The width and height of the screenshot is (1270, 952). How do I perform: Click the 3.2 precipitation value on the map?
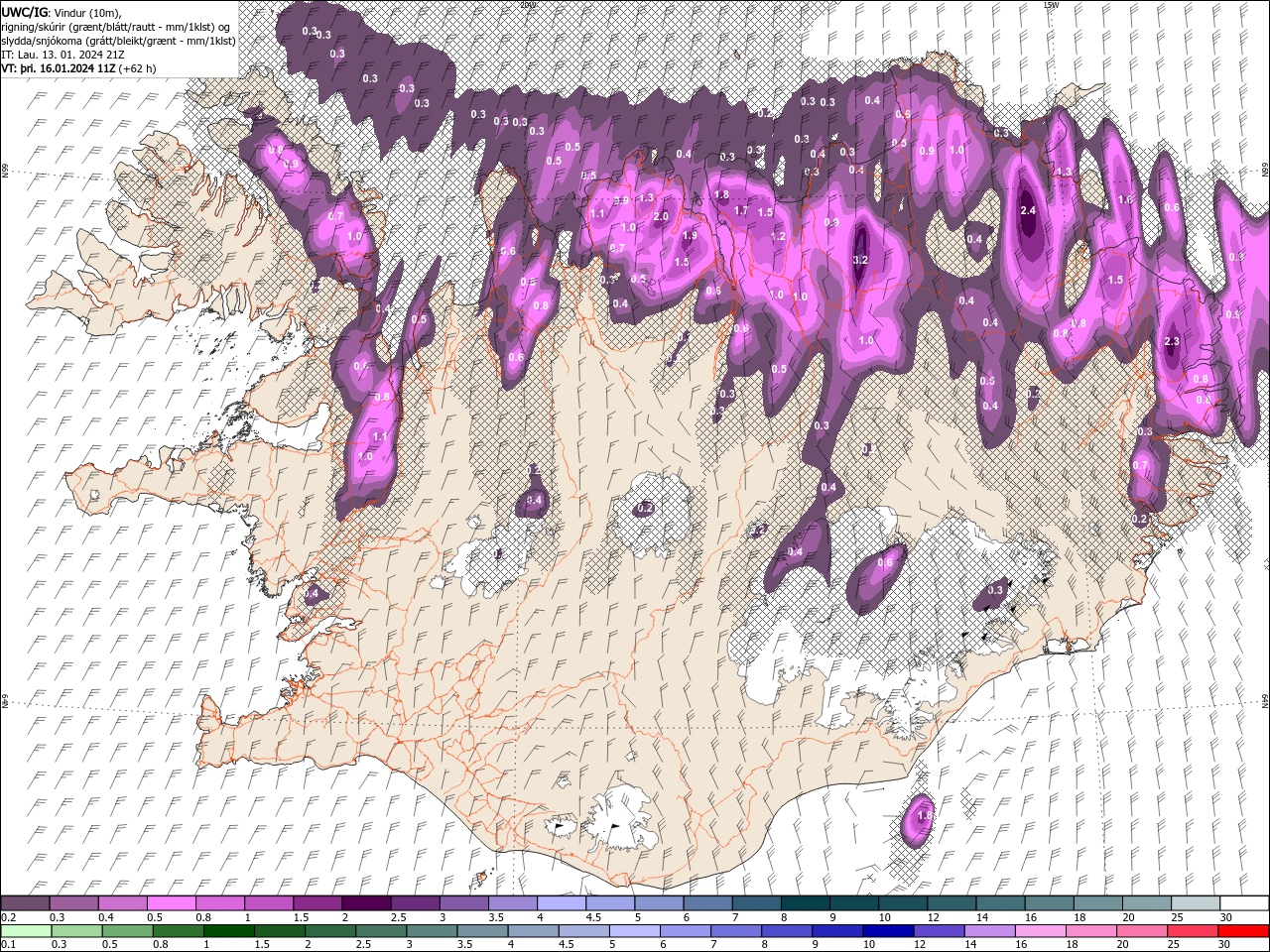click(860, 260)
